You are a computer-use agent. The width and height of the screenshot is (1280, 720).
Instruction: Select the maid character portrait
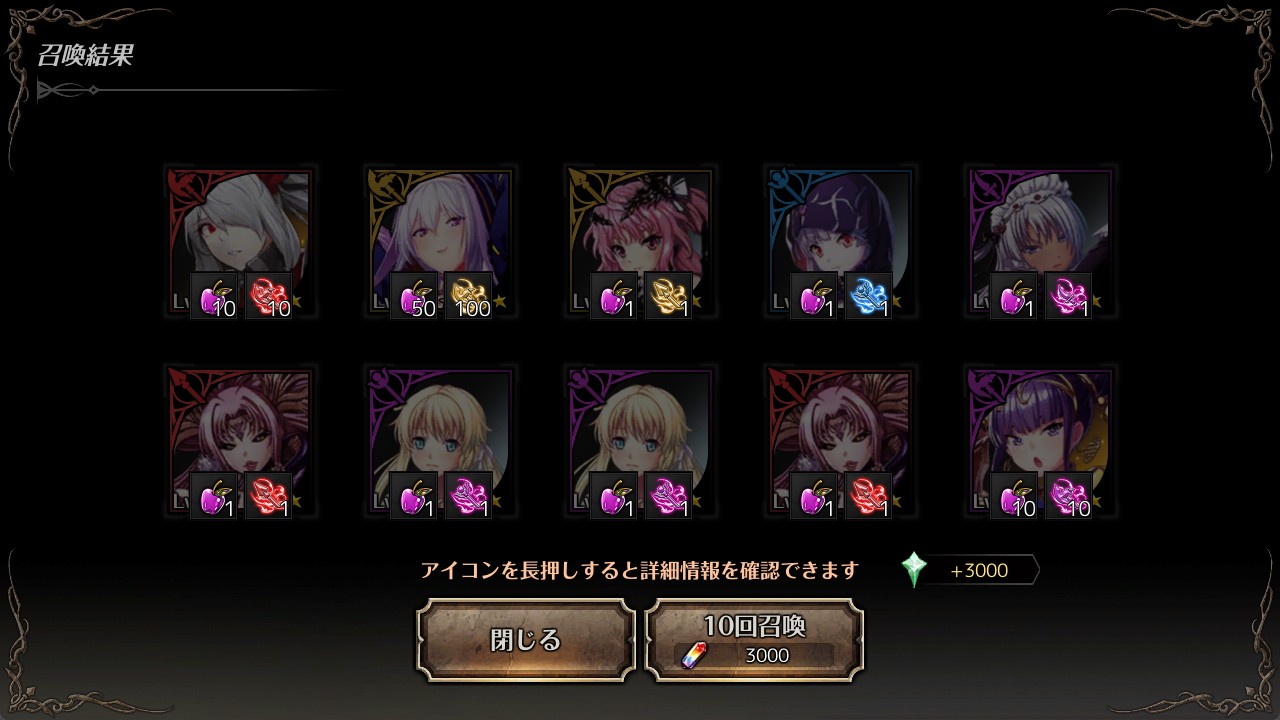[x=1040, y=243]
